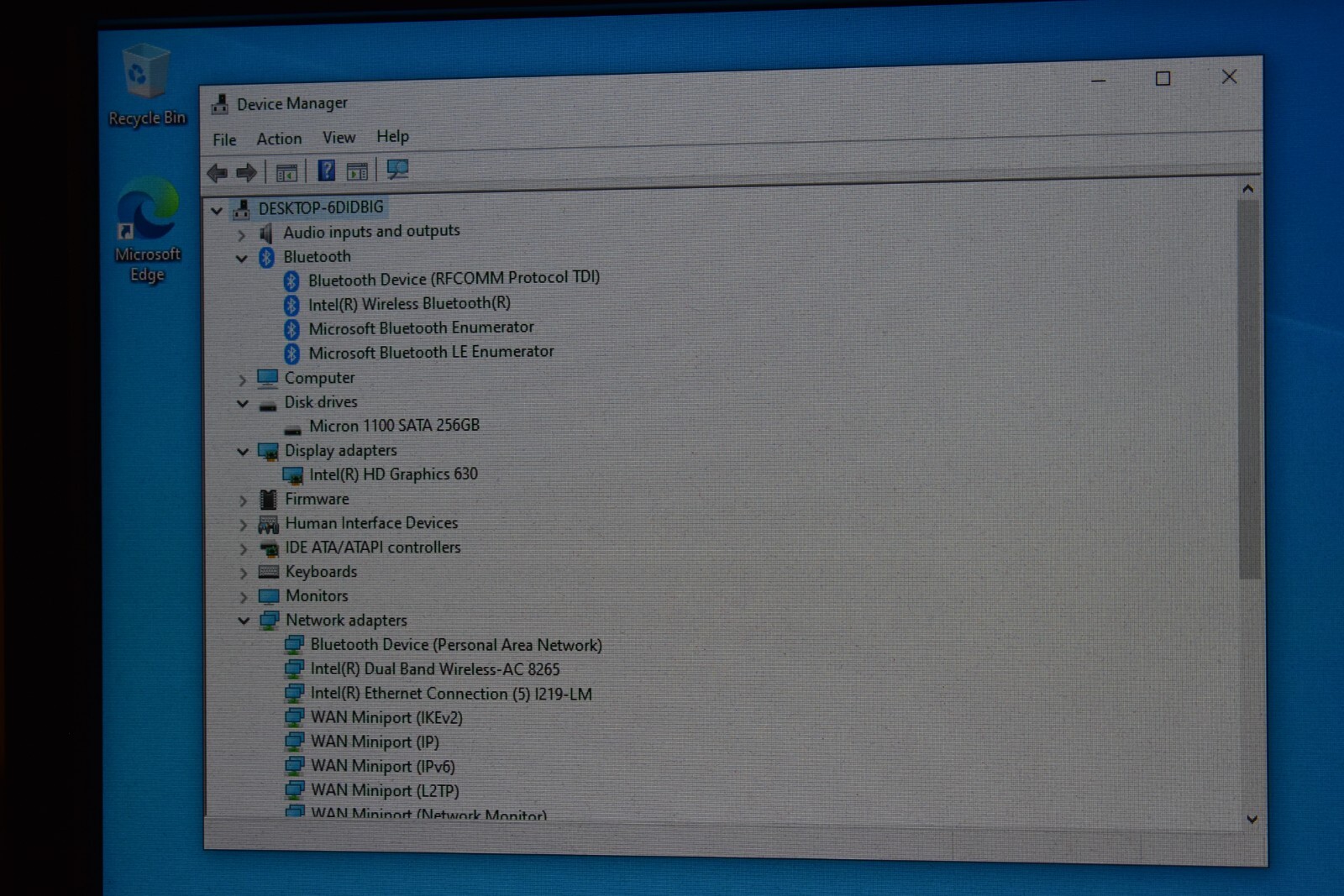Select the Microsoft Edge desktop shortcut
This screenshot has width=1344, height=896.
pos(148,229)
